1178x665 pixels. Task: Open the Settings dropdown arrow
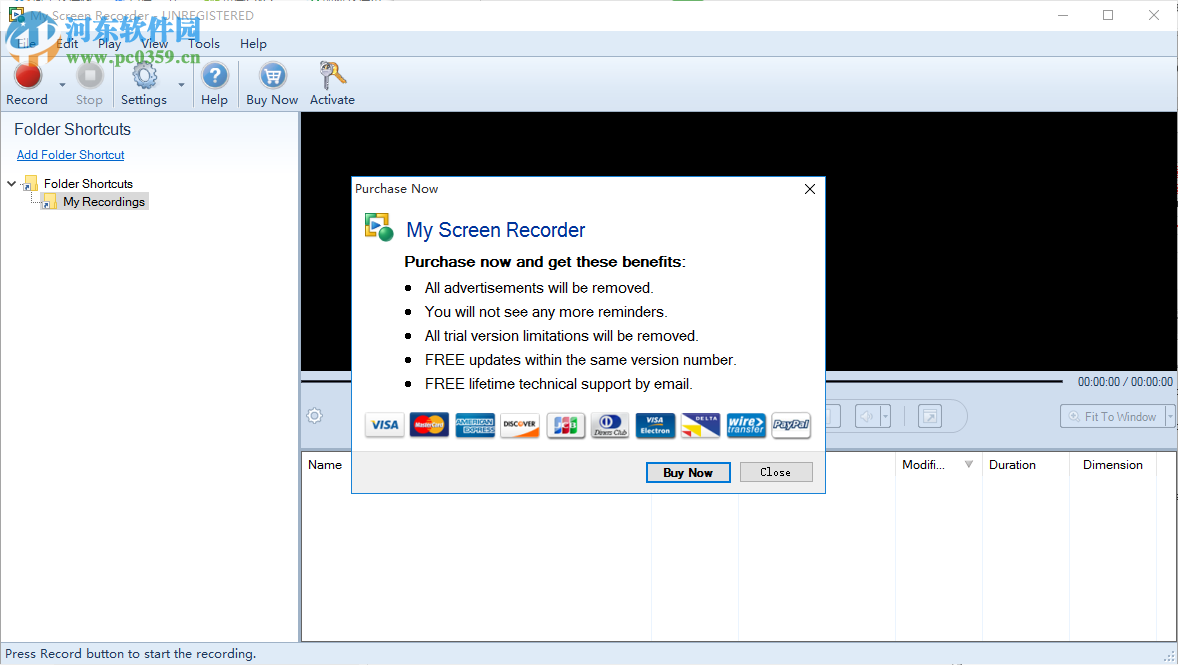181,83
